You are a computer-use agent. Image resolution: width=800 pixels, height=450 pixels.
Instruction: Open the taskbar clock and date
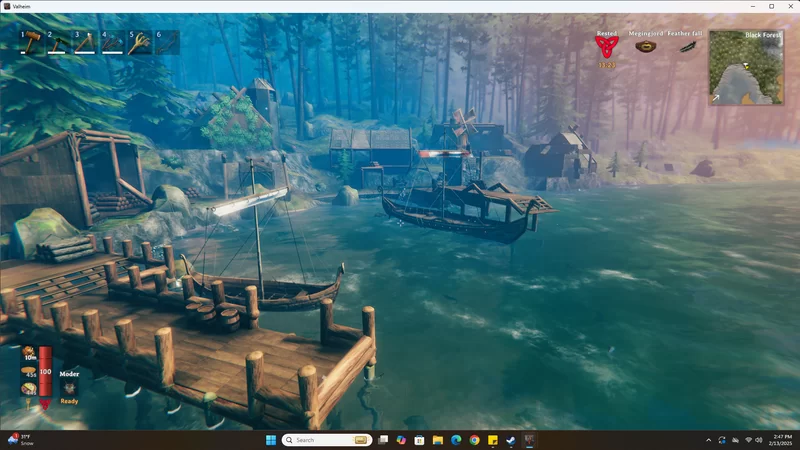coord(782,440)
